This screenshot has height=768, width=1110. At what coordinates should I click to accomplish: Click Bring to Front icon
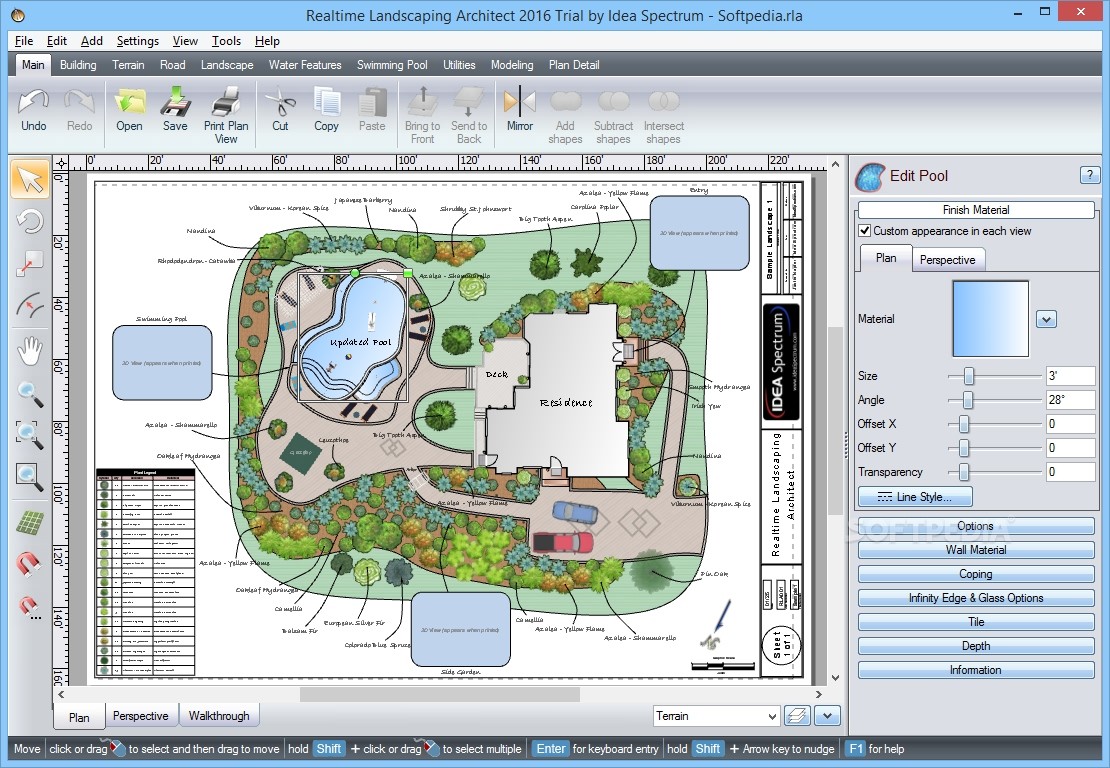(423, 115)
